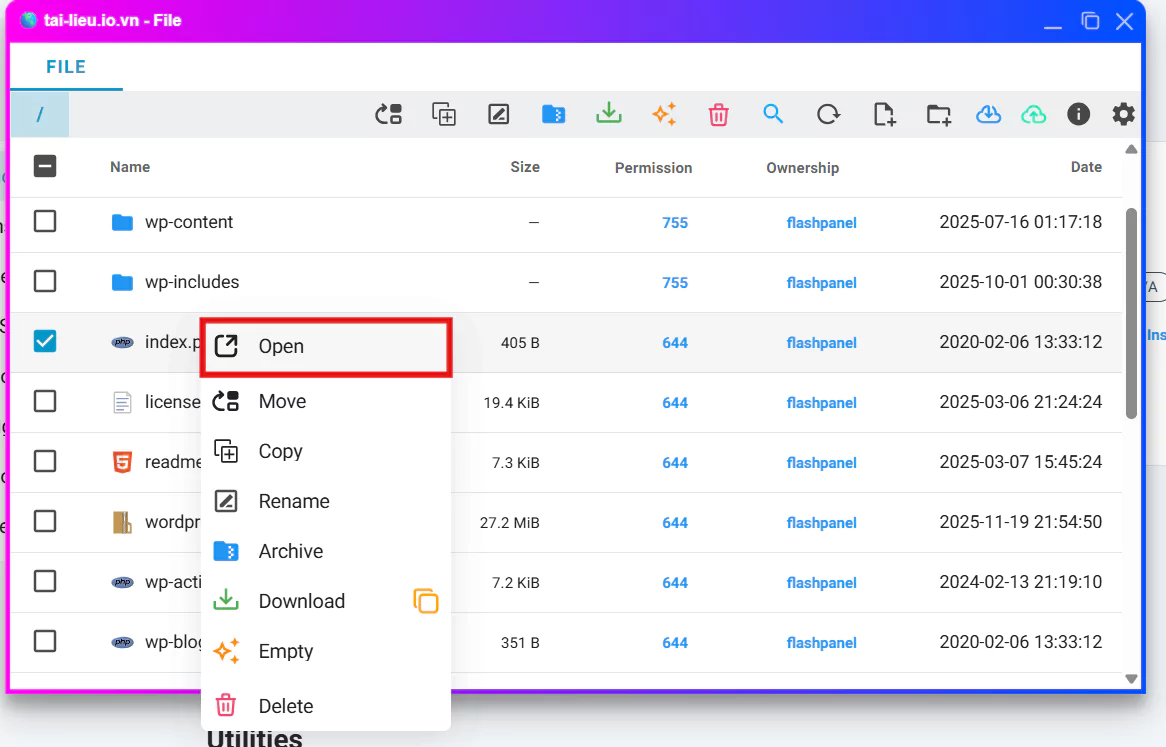Open settings with the gear icon

point(1124,114)
